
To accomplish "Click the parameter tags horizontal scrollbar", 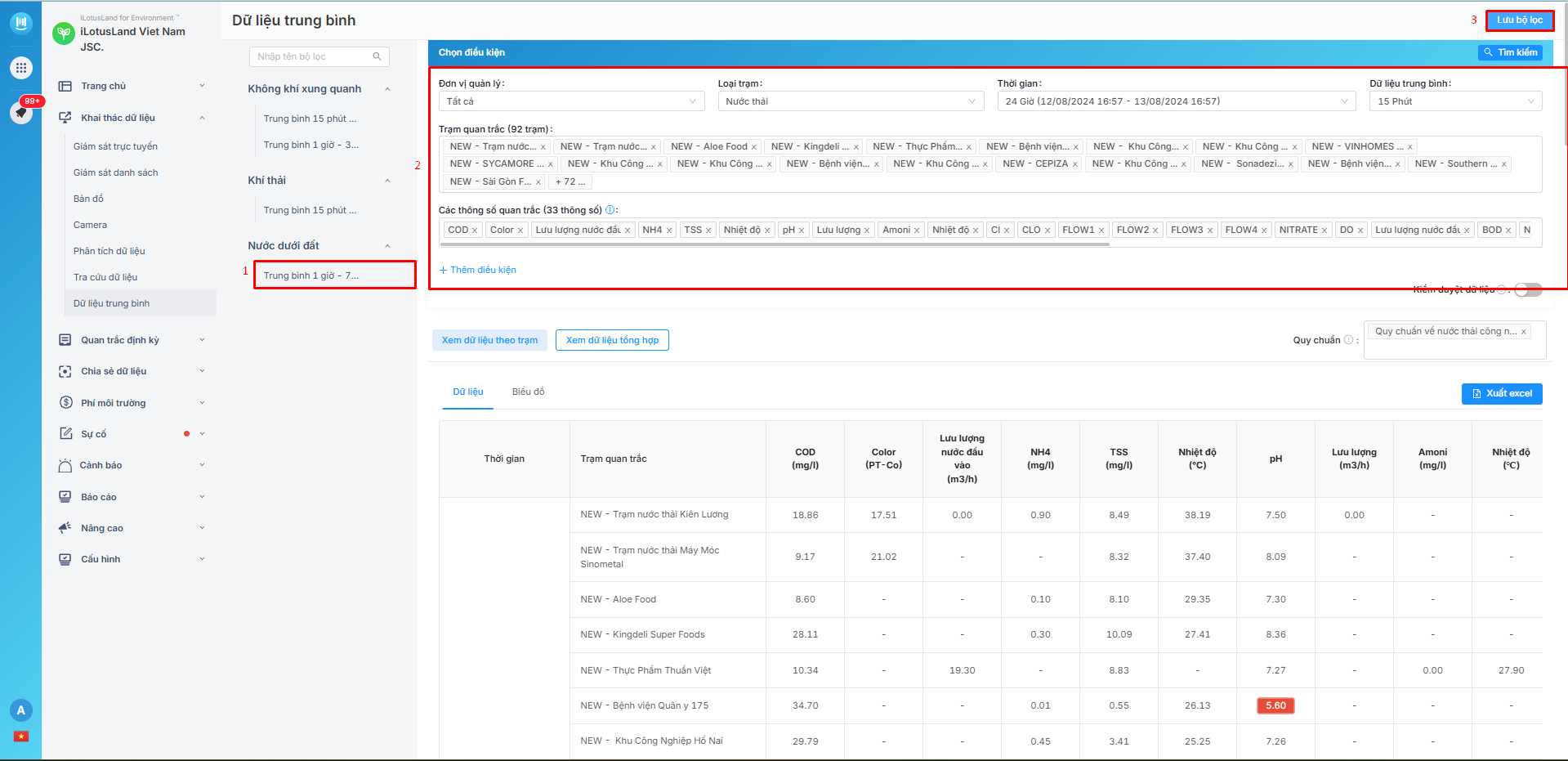I will pyautogui.click(x=775, y=244).
